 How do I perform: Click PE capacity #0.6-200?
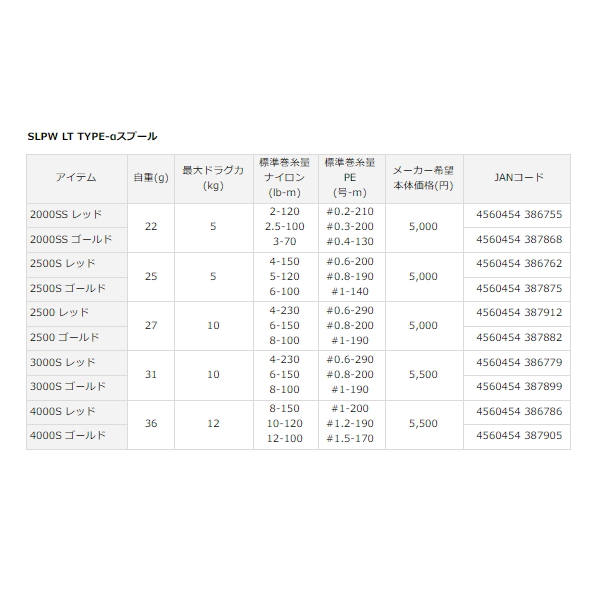350,261
